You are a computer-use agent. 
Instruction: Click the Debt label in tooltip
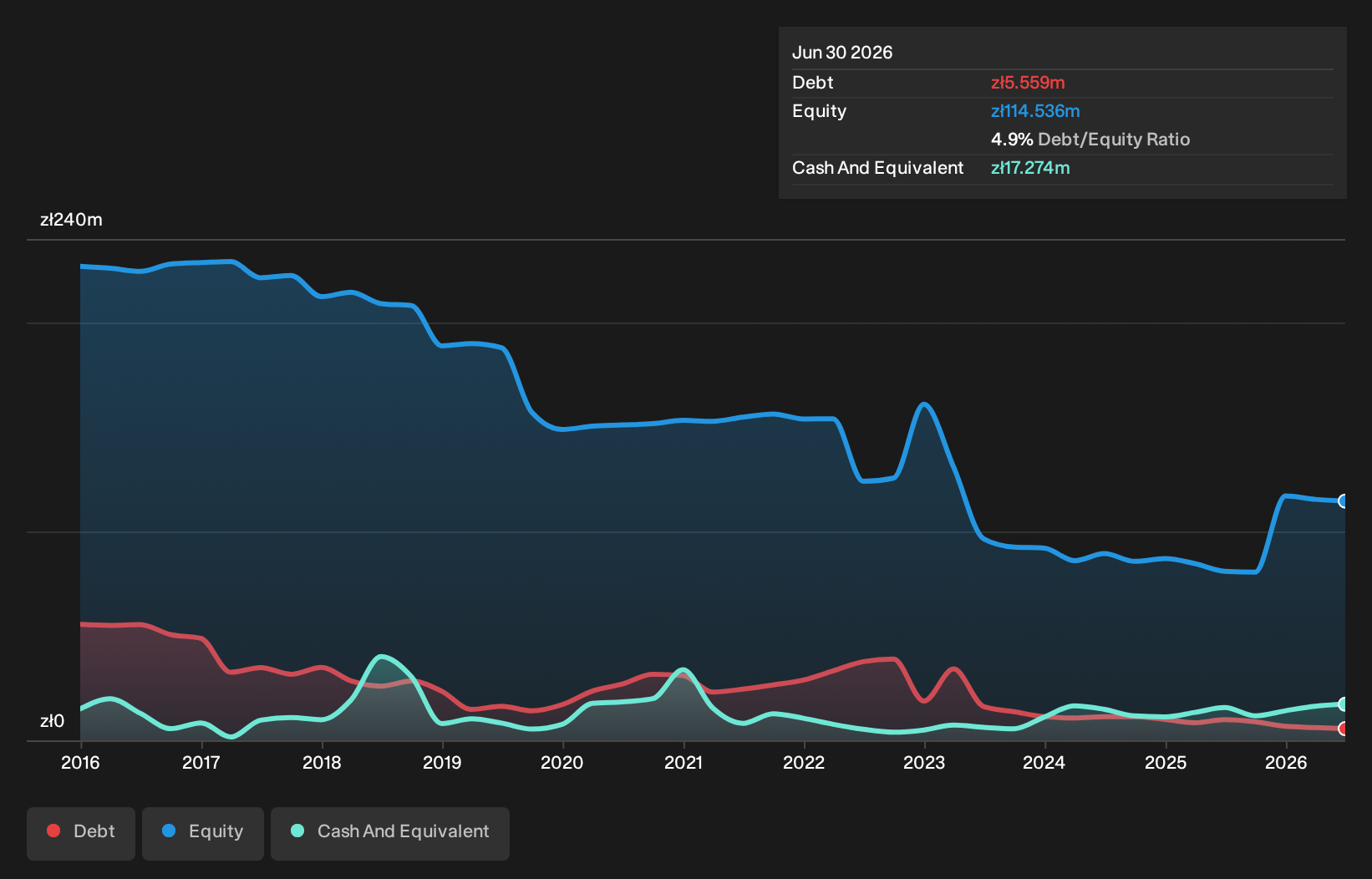[x=813, y=83]
